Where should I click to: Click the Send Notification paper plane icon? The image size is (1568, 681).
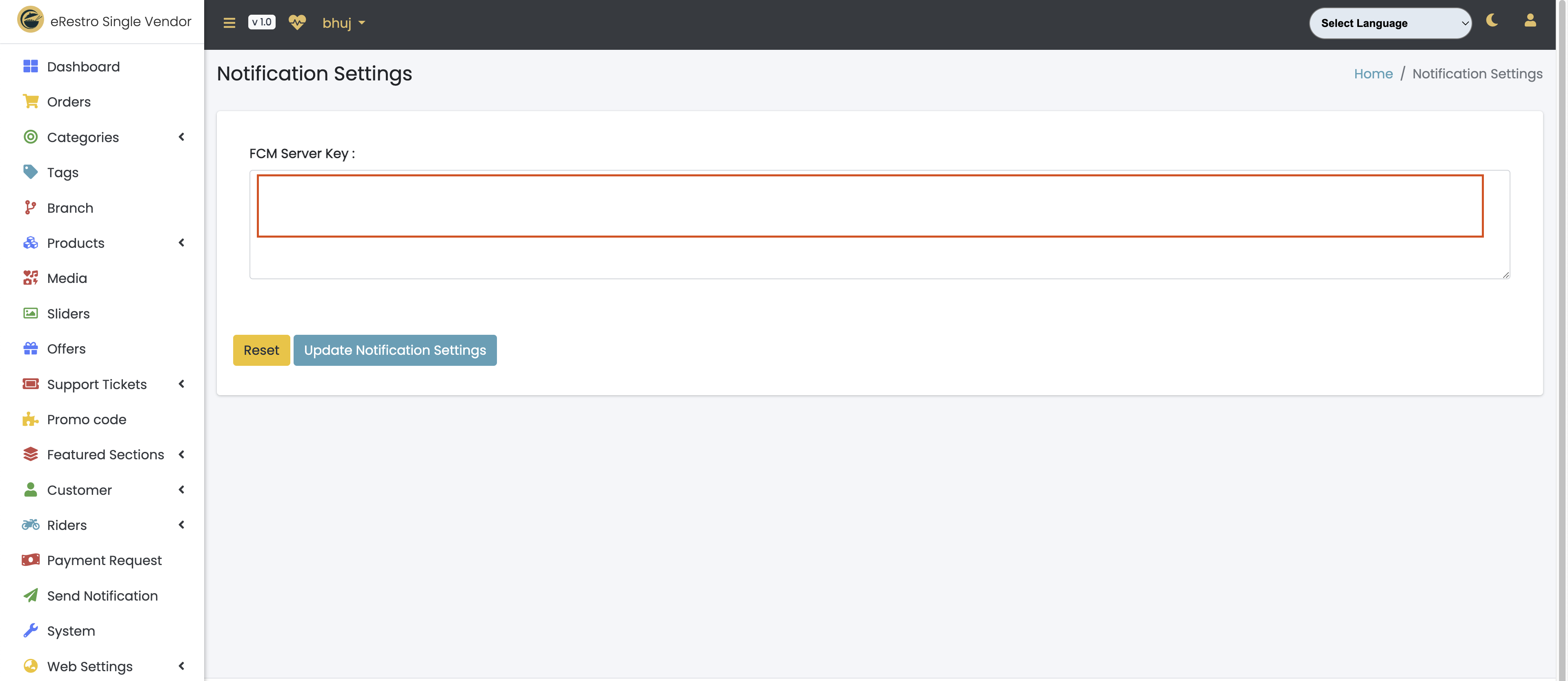coord(31,595)
